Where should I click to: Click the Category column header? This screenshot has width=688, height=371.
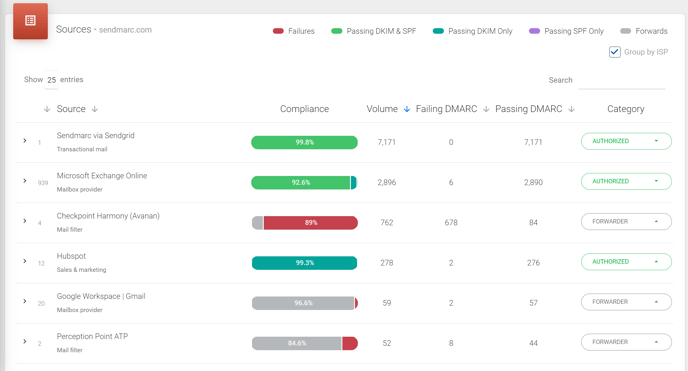pos(626,109)
